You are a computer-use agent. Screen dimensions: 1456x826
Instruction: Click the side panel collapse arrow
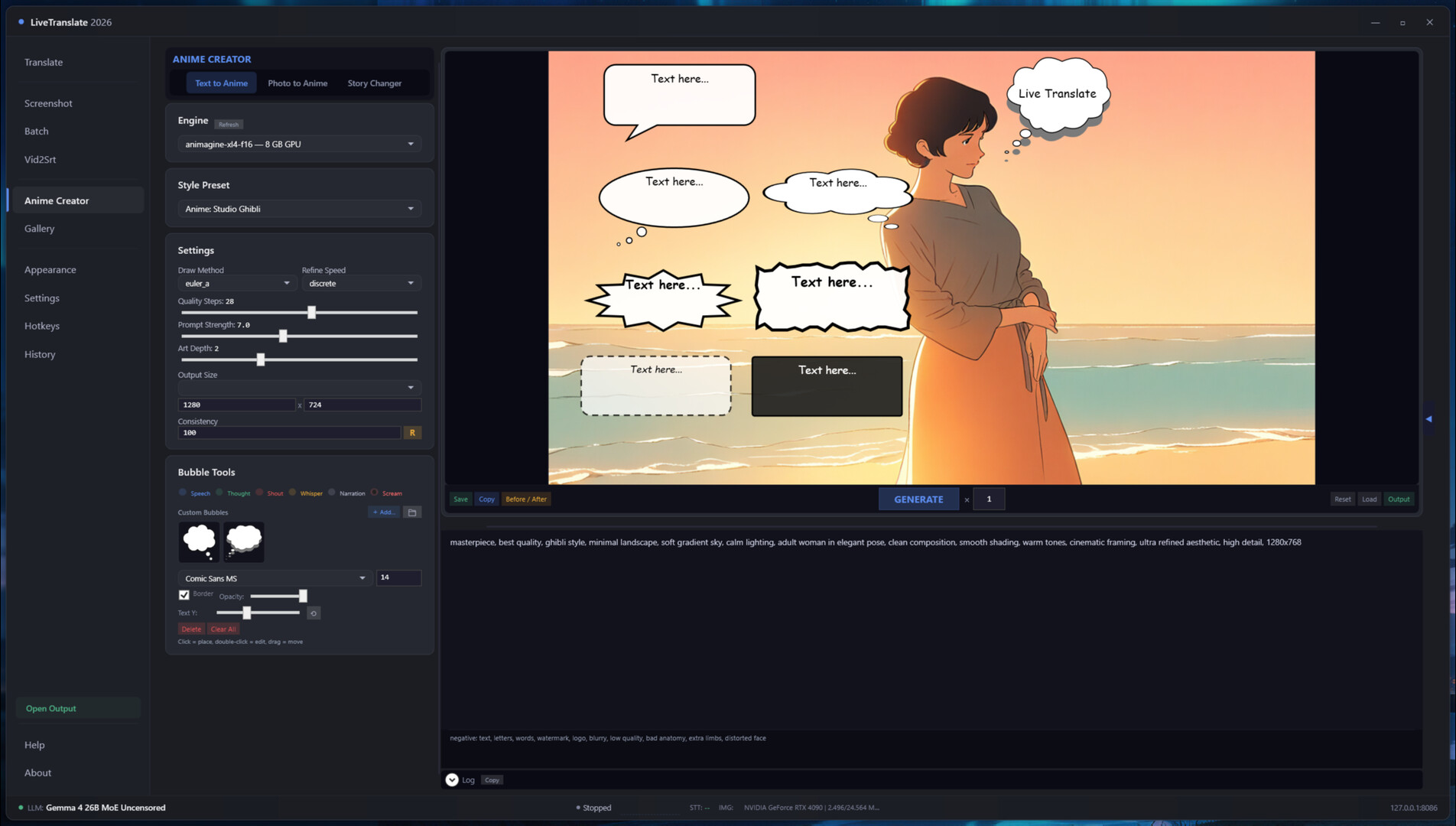1428,419
